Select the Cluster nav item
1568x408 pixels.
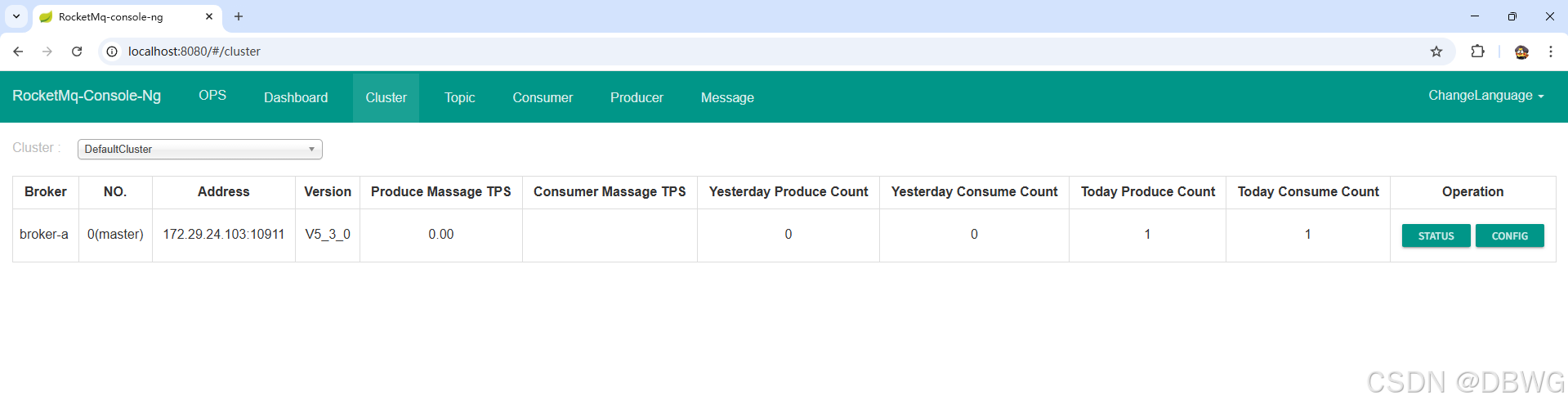click(386, 97)
